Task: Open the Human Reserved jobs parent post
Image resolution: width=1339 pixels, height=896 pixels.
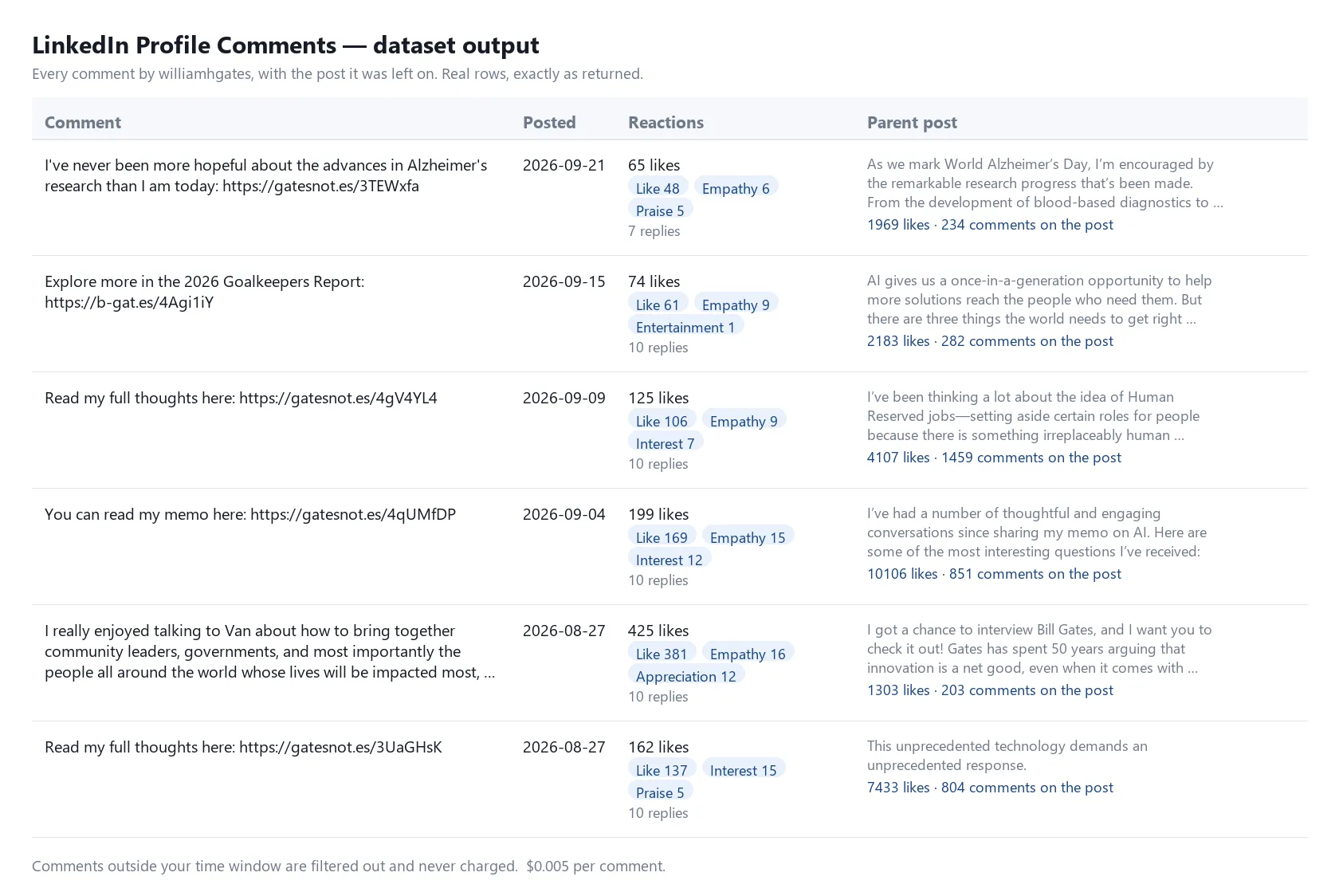Action: (1034, 416)
